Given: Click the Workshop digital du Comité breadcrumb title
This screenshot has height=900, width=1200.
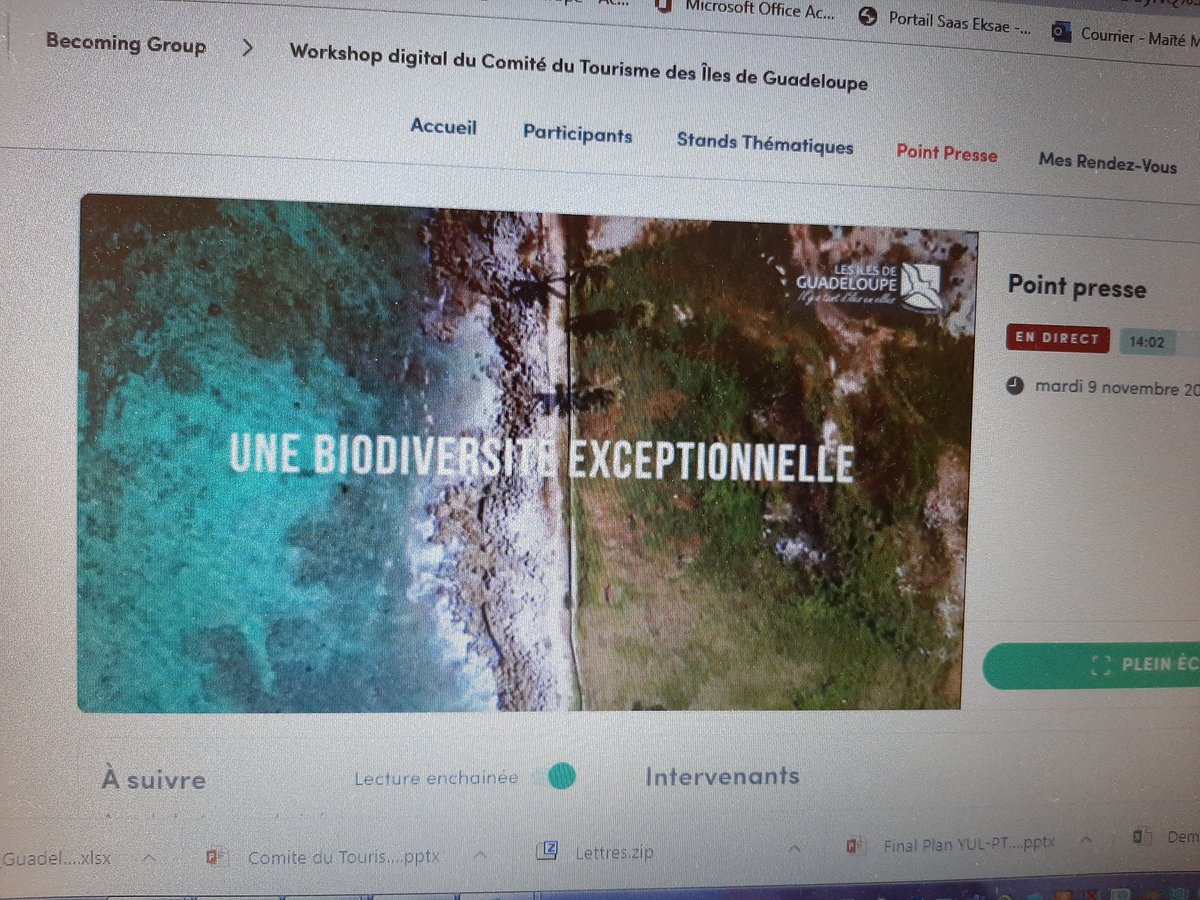Looking at the screenshot, I should [578, 65].
